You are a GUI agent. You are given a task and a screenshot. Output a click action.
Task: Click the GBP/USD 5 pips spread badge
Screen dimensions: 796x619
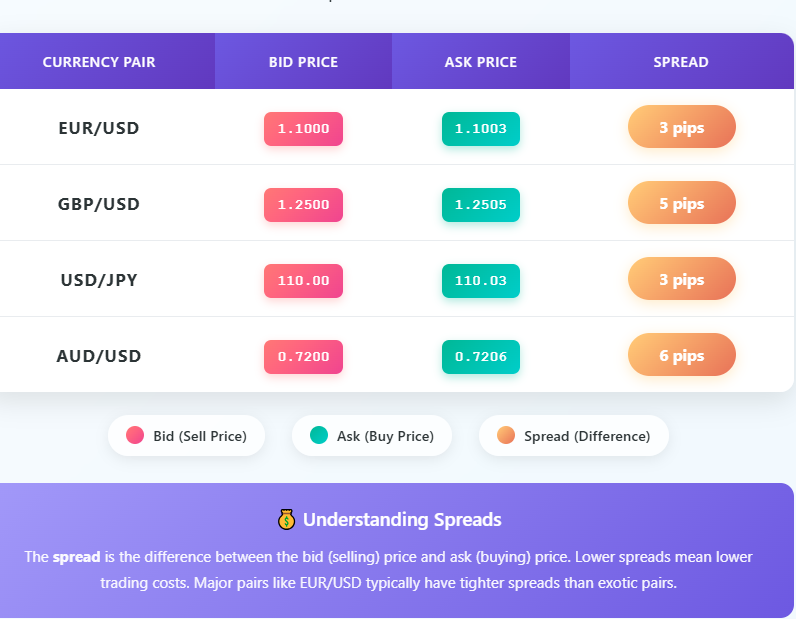[681, 204]
